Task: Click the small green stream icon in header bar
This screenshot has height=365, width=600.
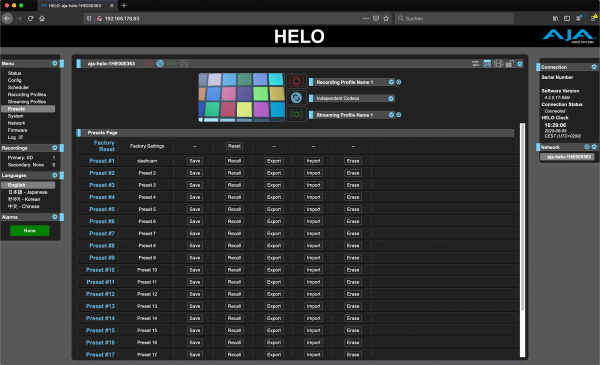Action: tap(172, 64)
